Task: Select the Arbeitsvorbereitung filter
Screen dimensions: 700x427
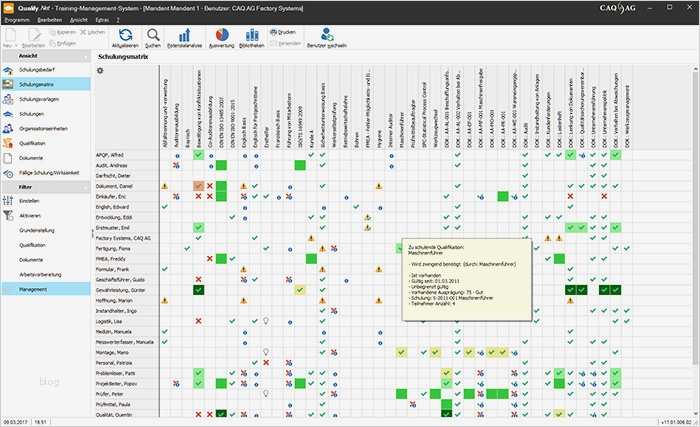Action: pos(46,275)
